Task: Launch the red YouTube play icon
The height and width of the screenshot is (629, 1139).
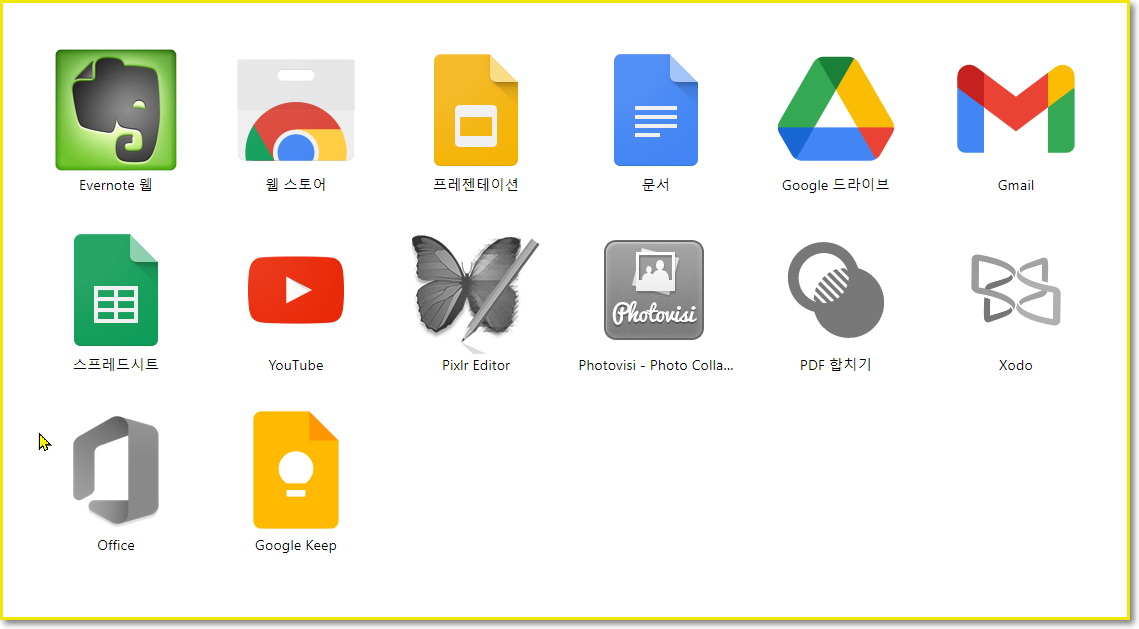Action: tap(296, 290)
